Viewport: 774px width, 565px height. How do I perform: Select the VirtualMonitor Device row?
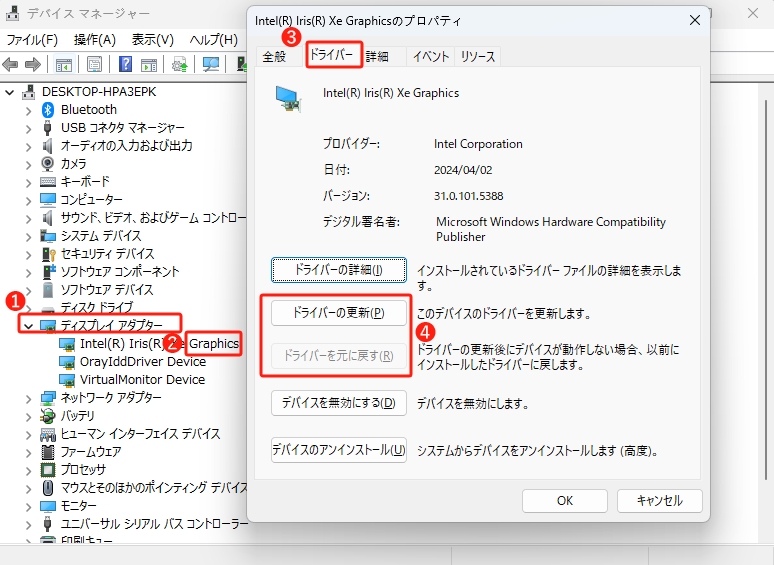(132, 379)
